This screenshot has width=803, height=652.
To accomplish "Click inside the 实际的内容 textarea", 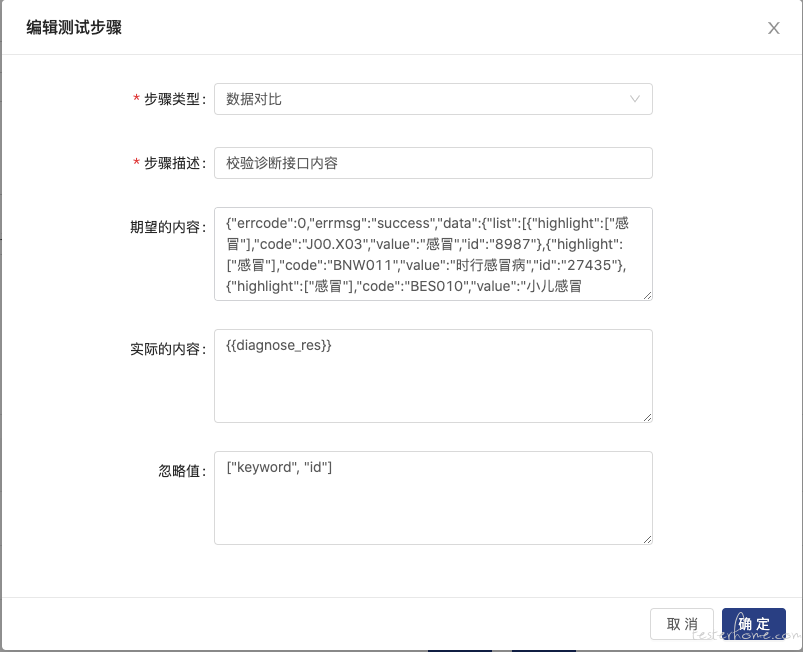I will click(x=433, y=376).
